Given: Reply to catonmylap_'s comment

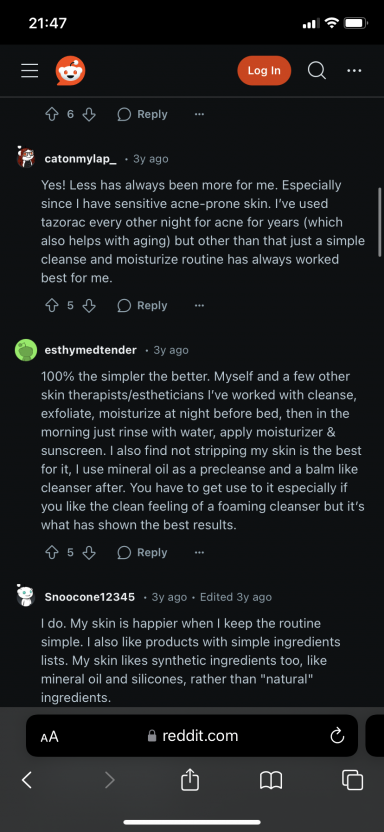Looking at the screenshot, I should (142, 306).
